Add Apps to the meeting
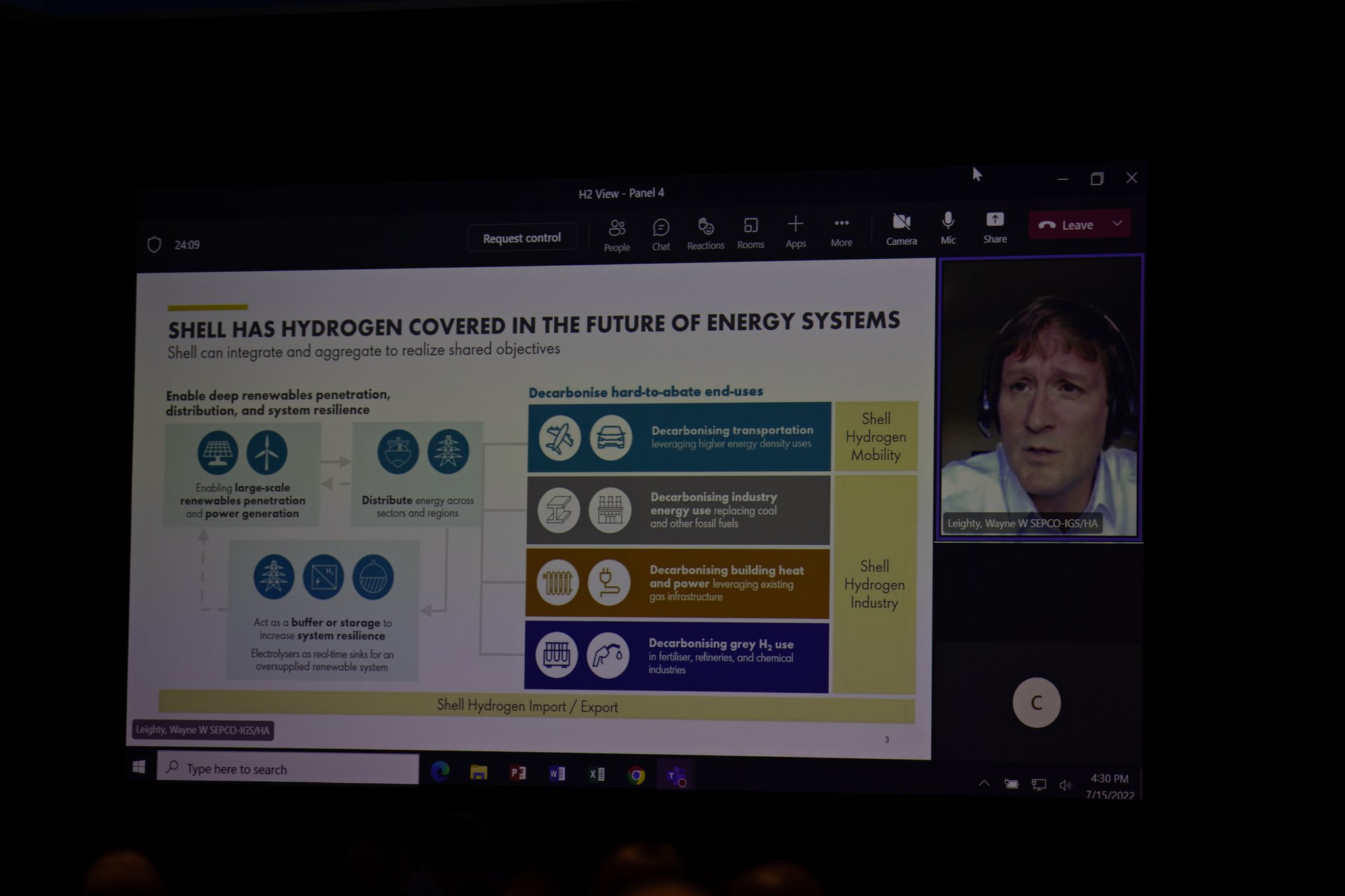The image size is (1345, 896). tap(795, 232)
